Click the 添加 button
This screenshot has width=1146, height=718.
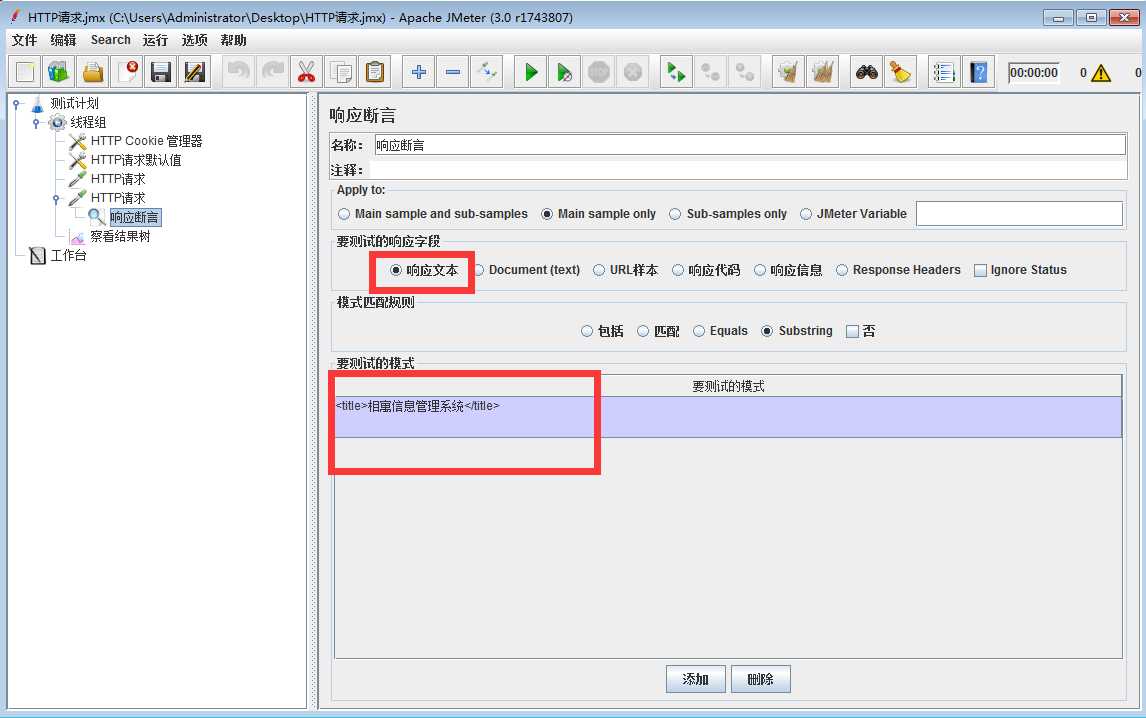coord(696,679)
